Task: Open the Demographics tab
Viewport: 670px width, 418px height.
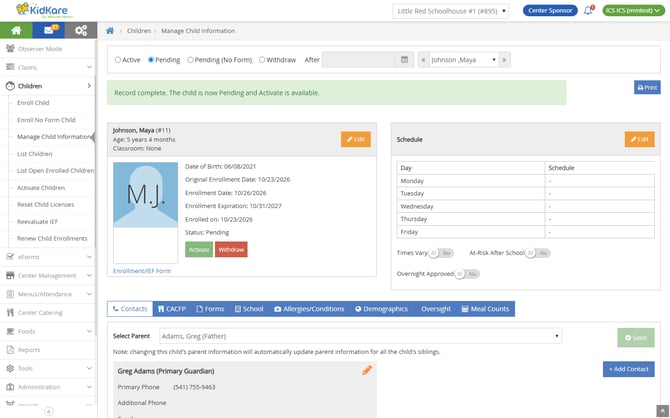Action: coord(381,309)
